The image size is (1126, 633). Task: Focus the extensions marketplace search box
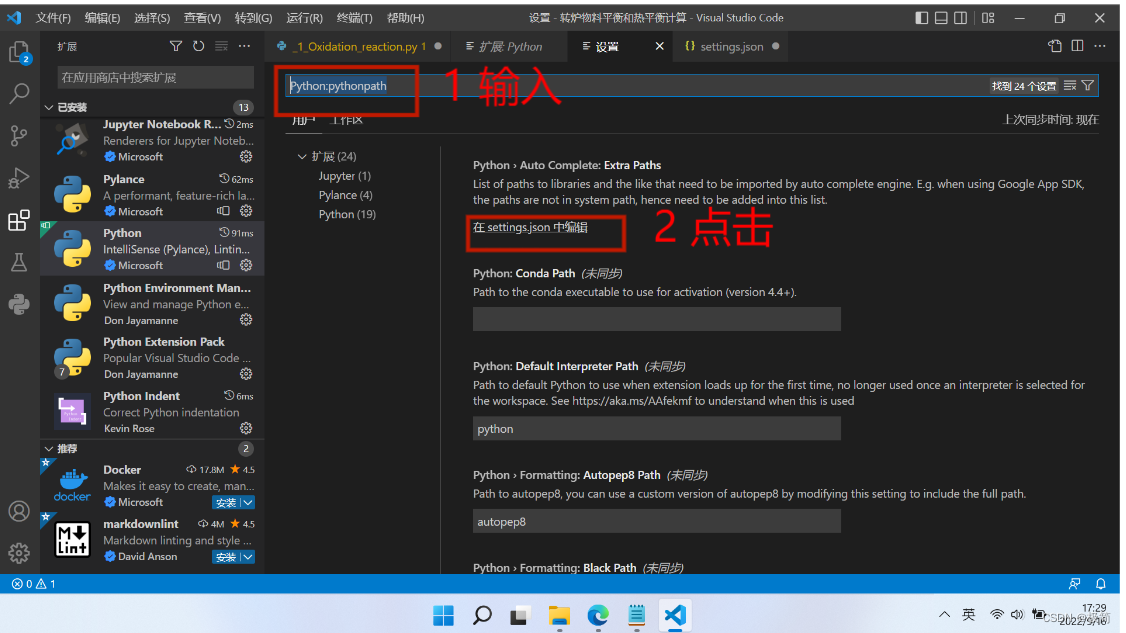[155, 77]
